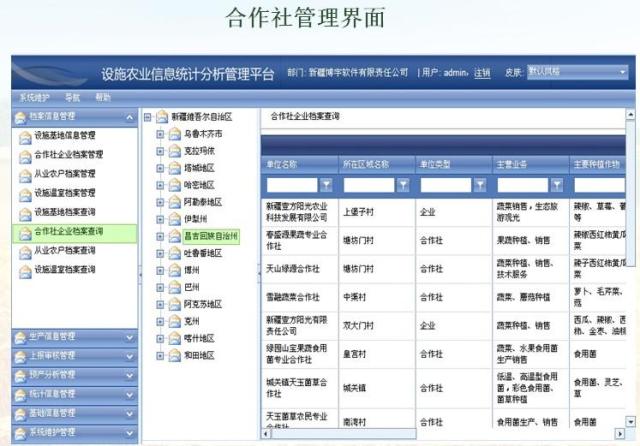Open the 皮肤 skin style dropdown
This screenshot has width=640, height=446.
[x=580, y=72]
